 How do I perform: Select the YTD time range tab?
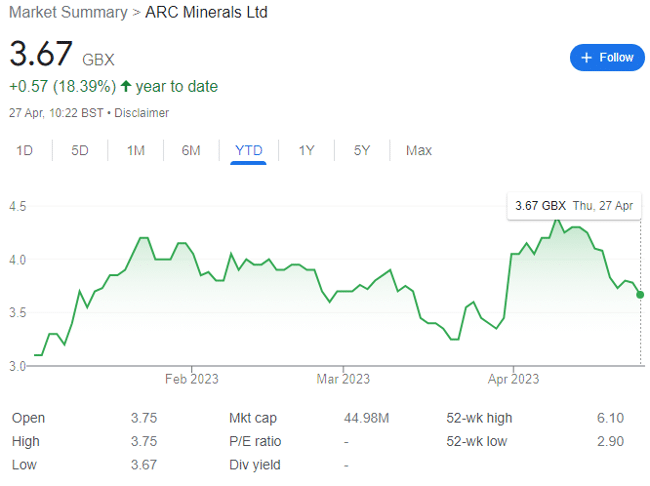point(249,150)
